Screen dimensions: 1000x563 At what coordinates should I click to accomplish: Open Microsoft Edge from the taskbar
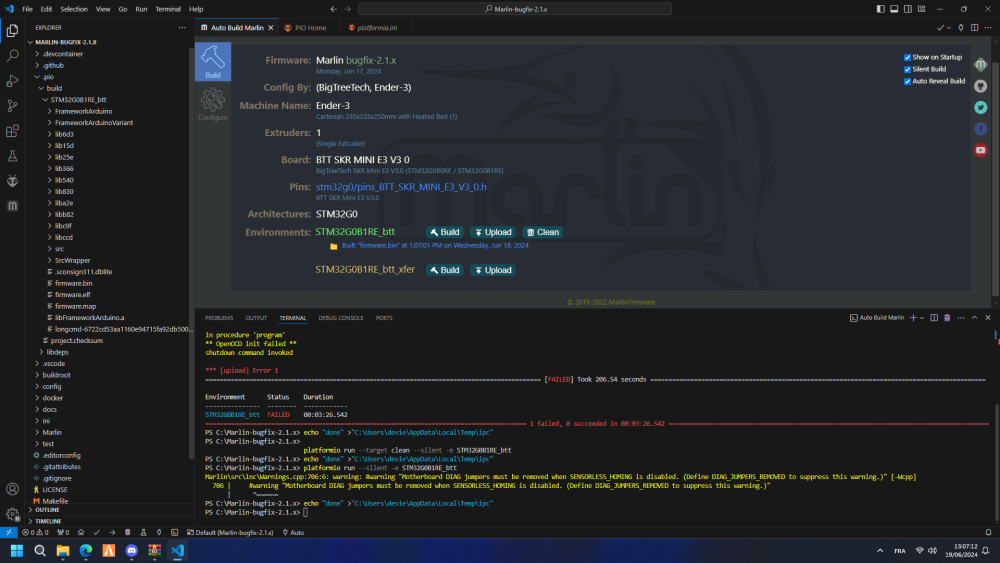[x=85, y=550]
